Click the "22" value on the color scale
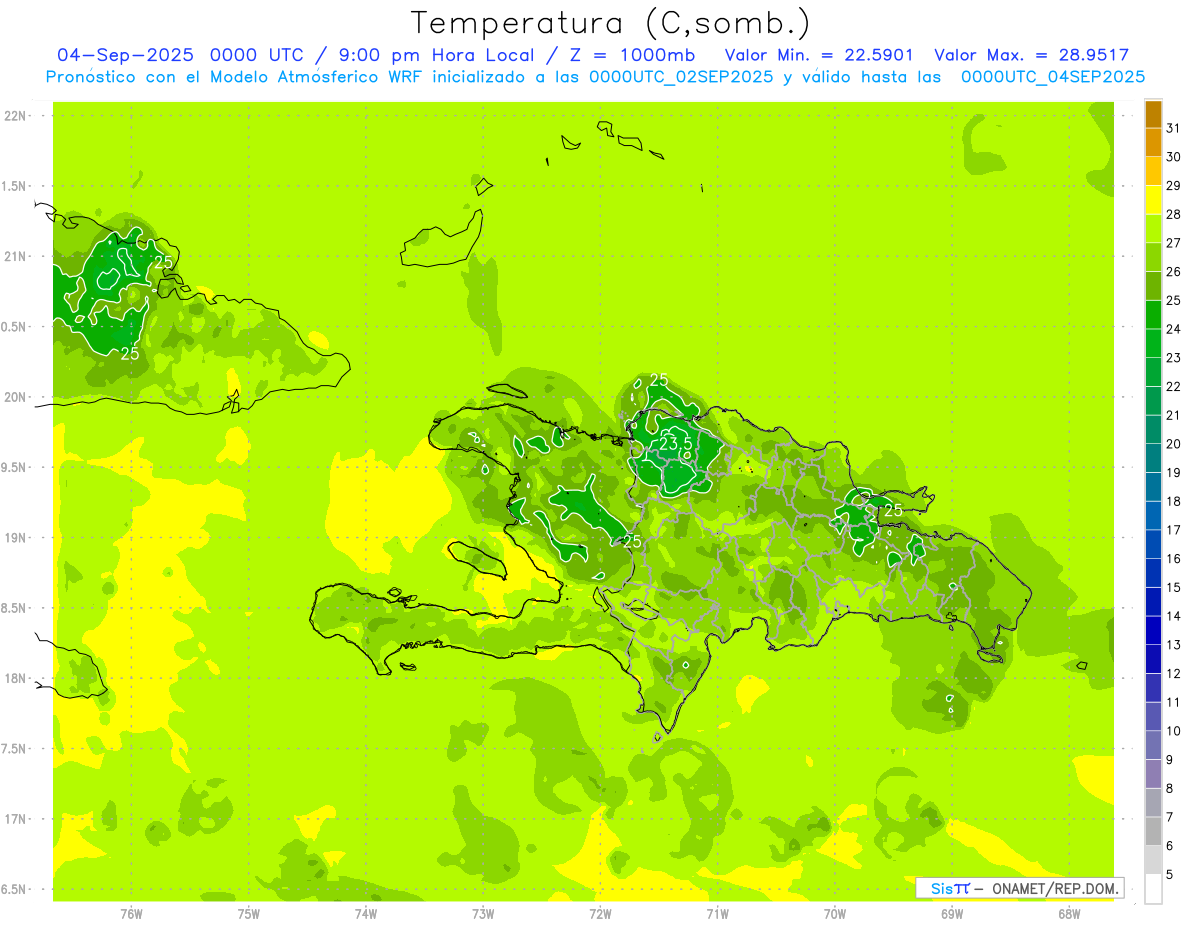 pos(1174,386)
